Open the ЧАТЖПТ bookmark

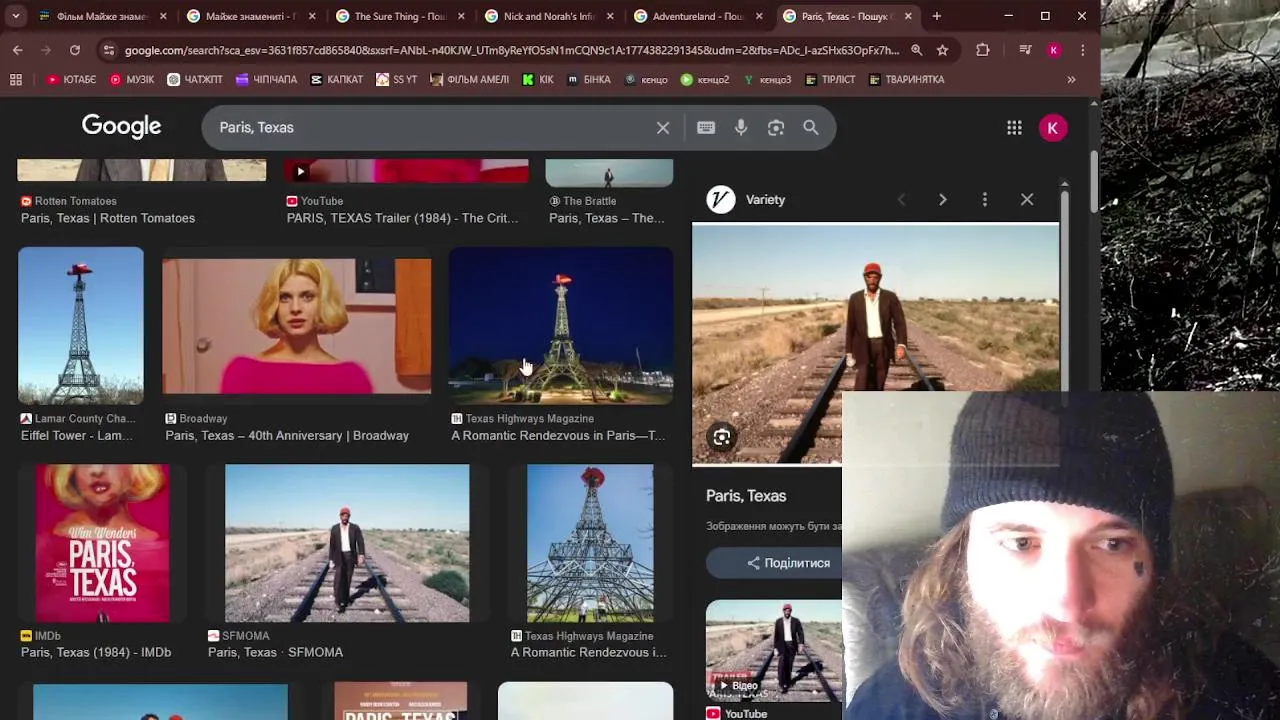coord(195,79)
